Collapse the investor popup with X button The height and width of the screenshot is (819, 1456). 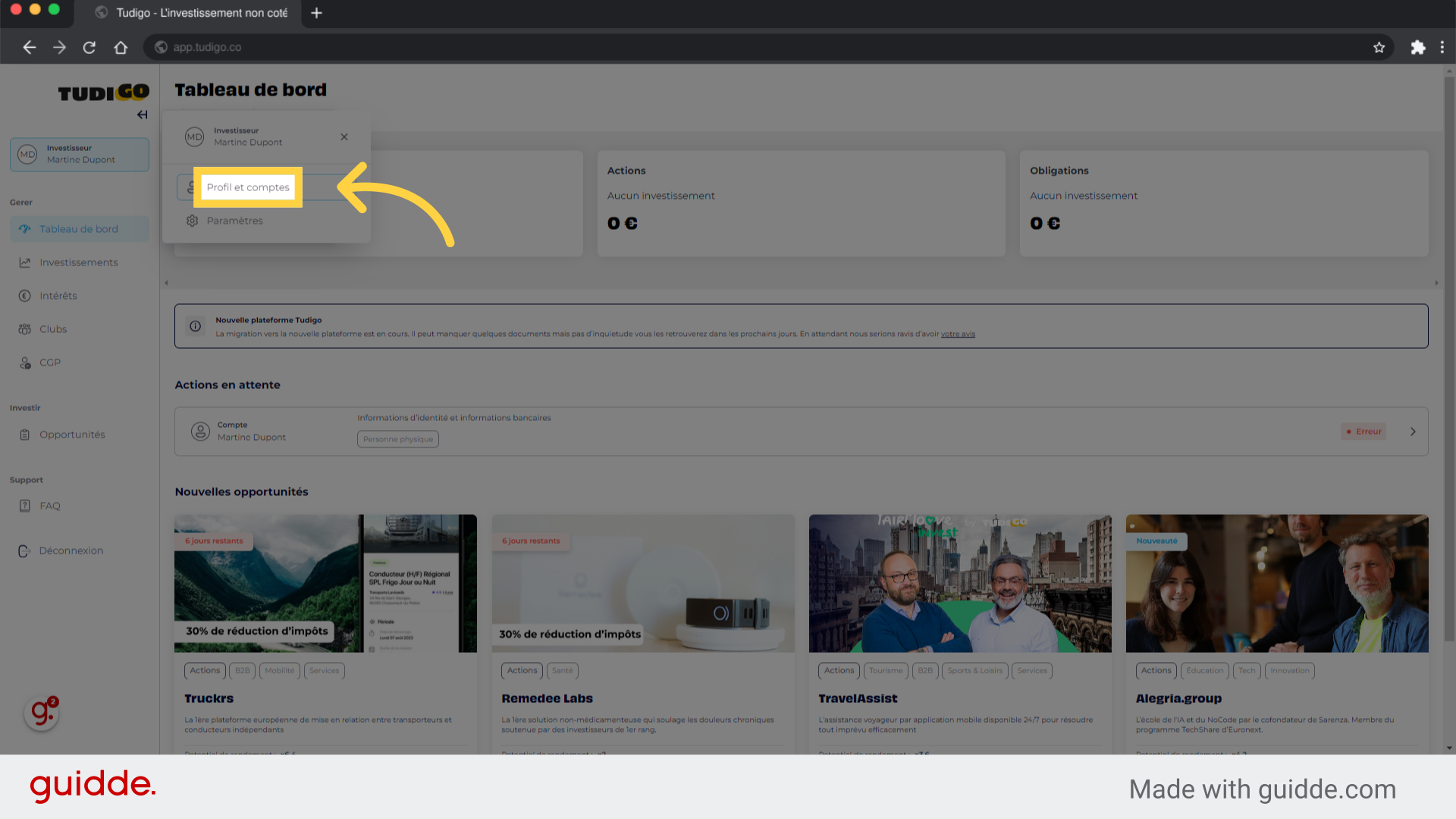click(x=344, y=137)
